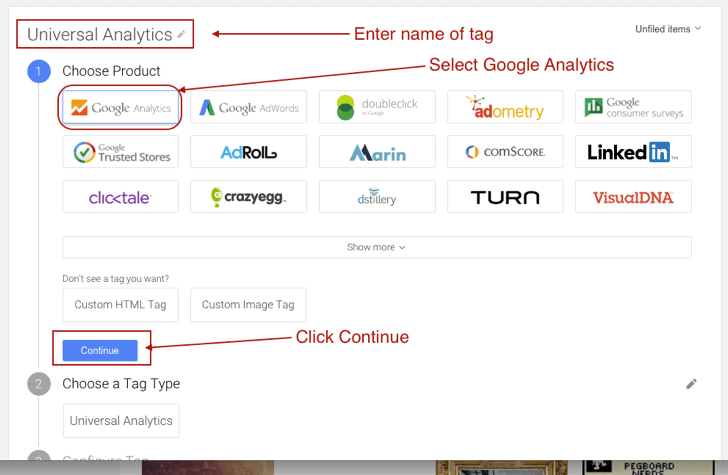Click pencil icon for Choose a Tag Type
728x475 pixels.
click(691, 384)
